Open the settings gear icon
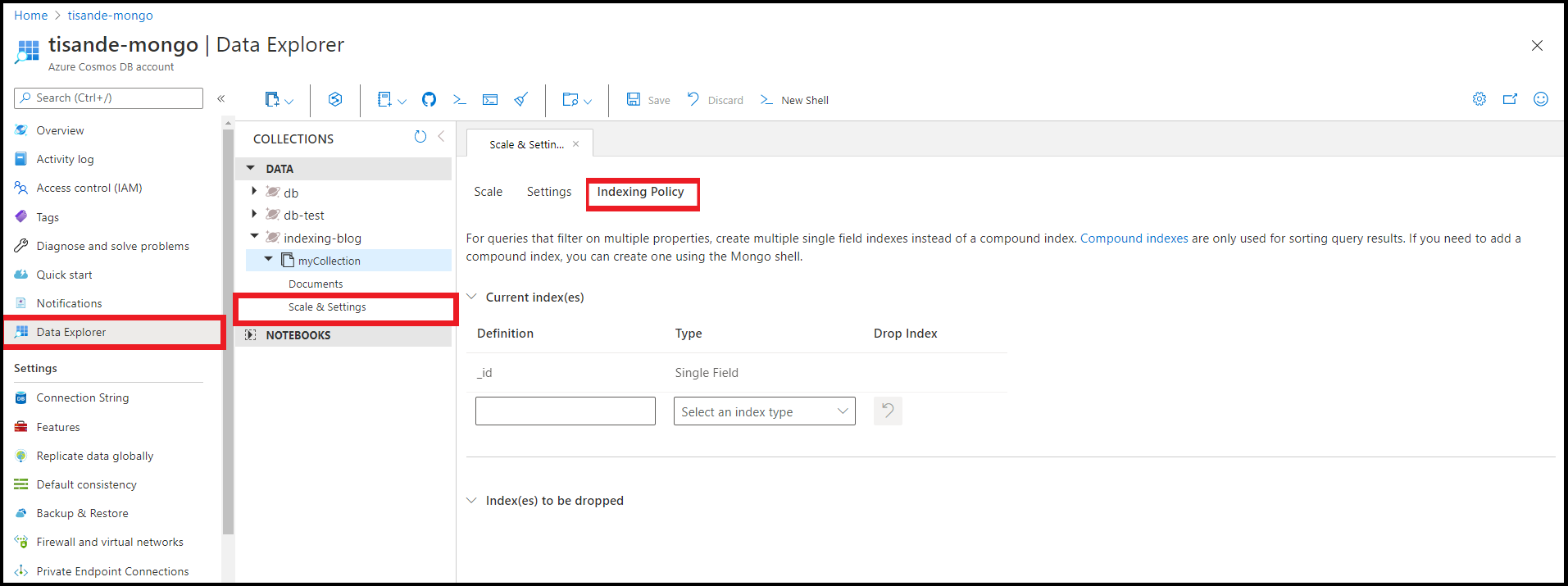1568x586 pixels. pos(1479,99)
